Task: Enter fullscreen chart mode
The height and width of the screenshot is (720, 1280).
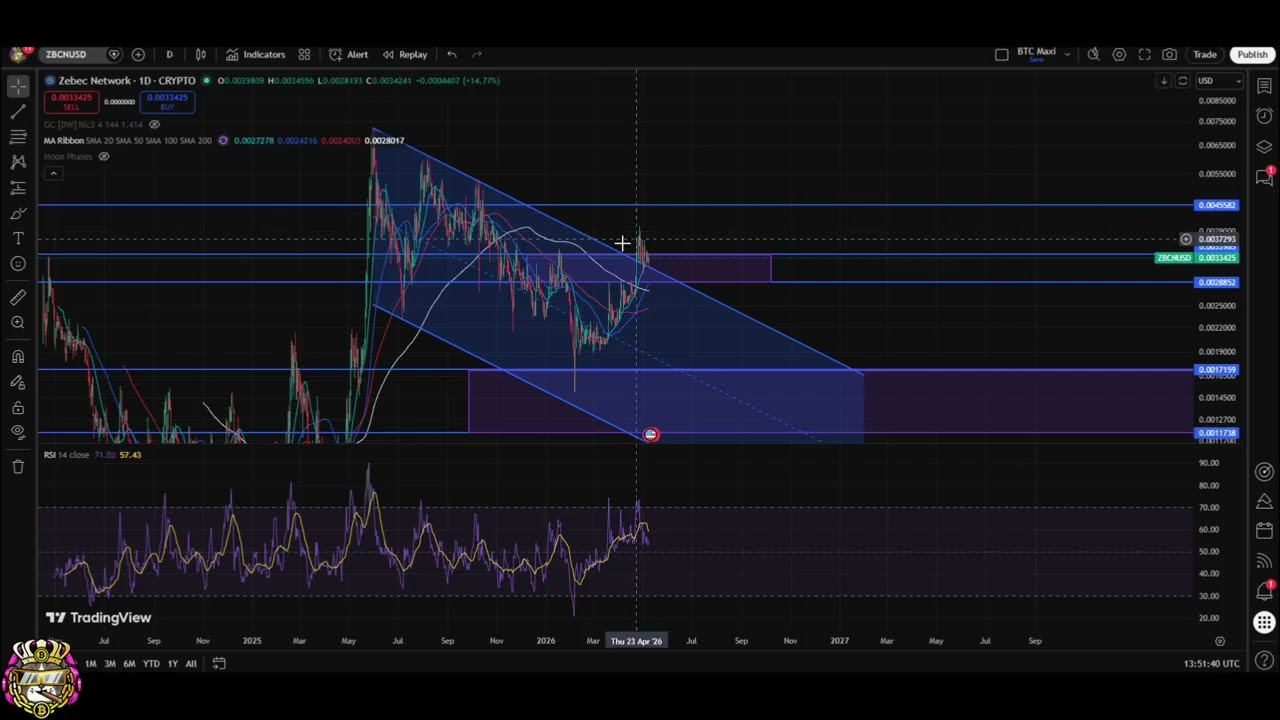Action: coord(1144,55)
